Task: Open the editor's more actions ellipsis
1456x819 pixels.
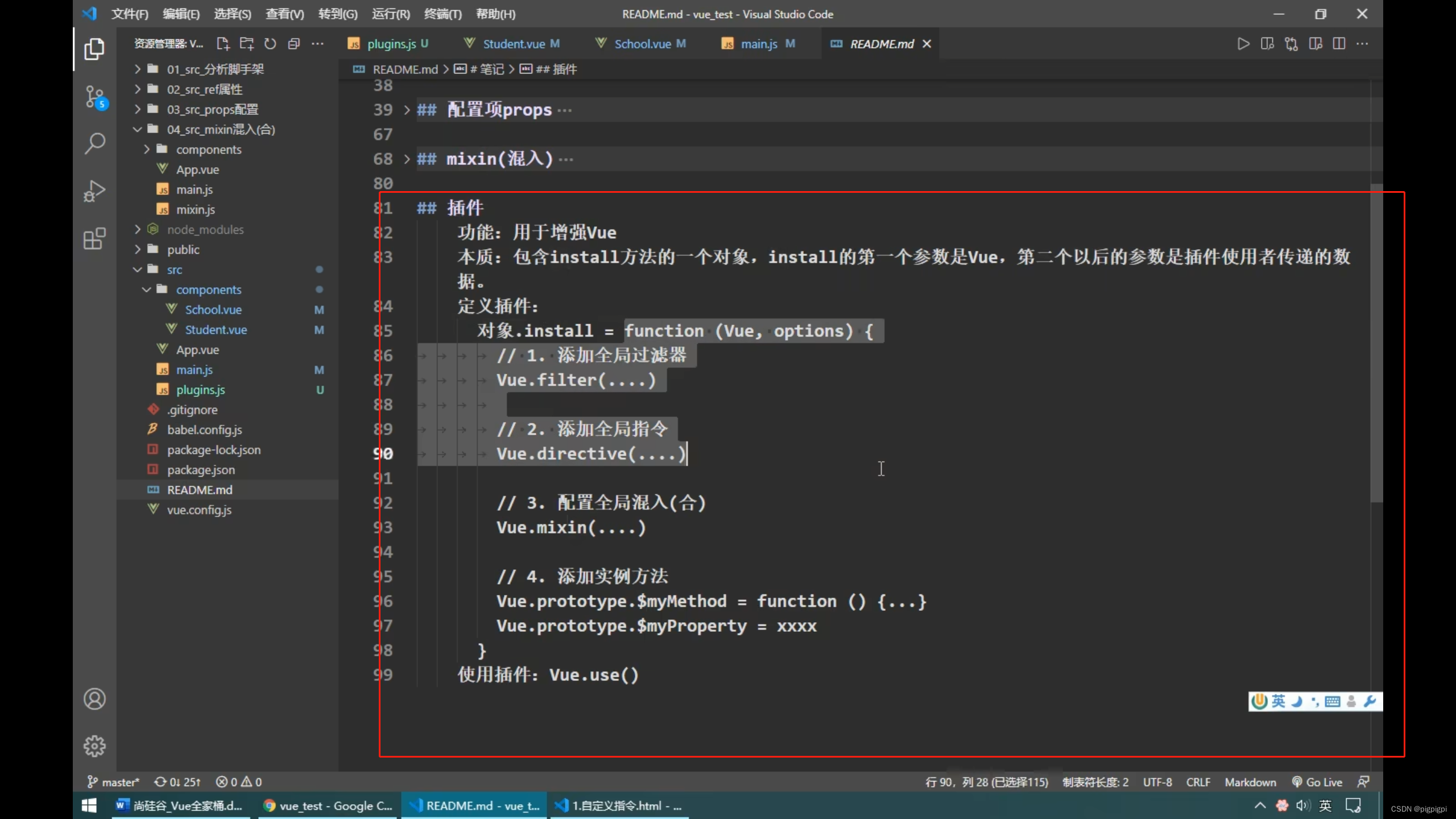Action: click(1362, 44)
